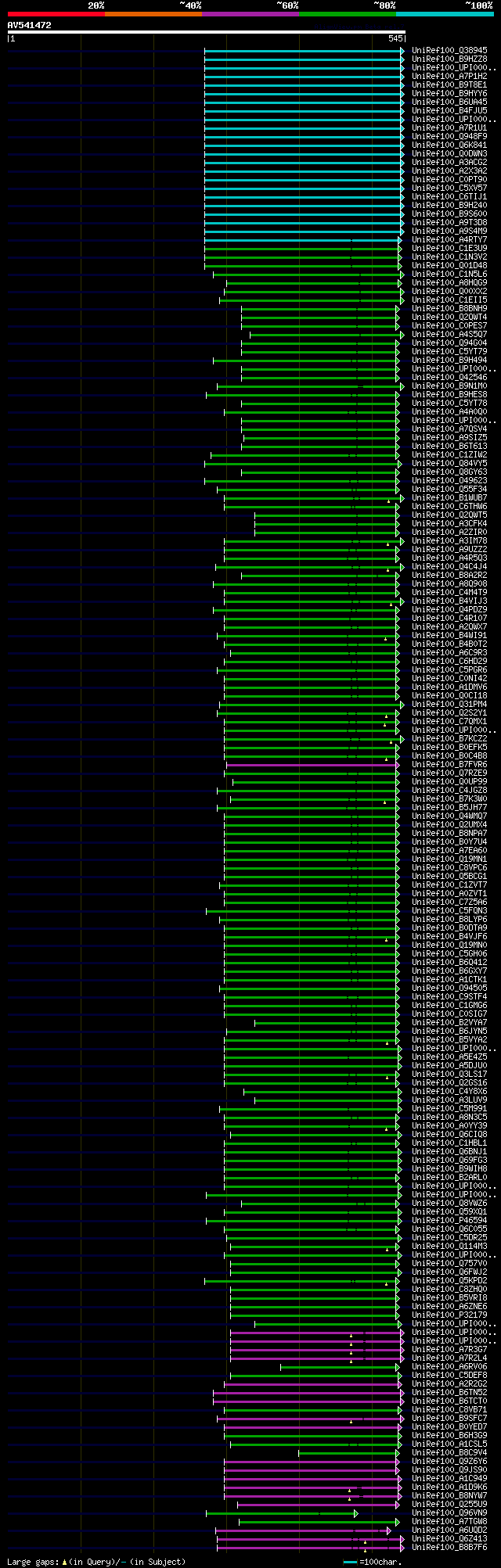Screen dimensions: 501x1568
Task: Open hit UniRef100_C5FQN3
Action: click(x=450, y=911)
